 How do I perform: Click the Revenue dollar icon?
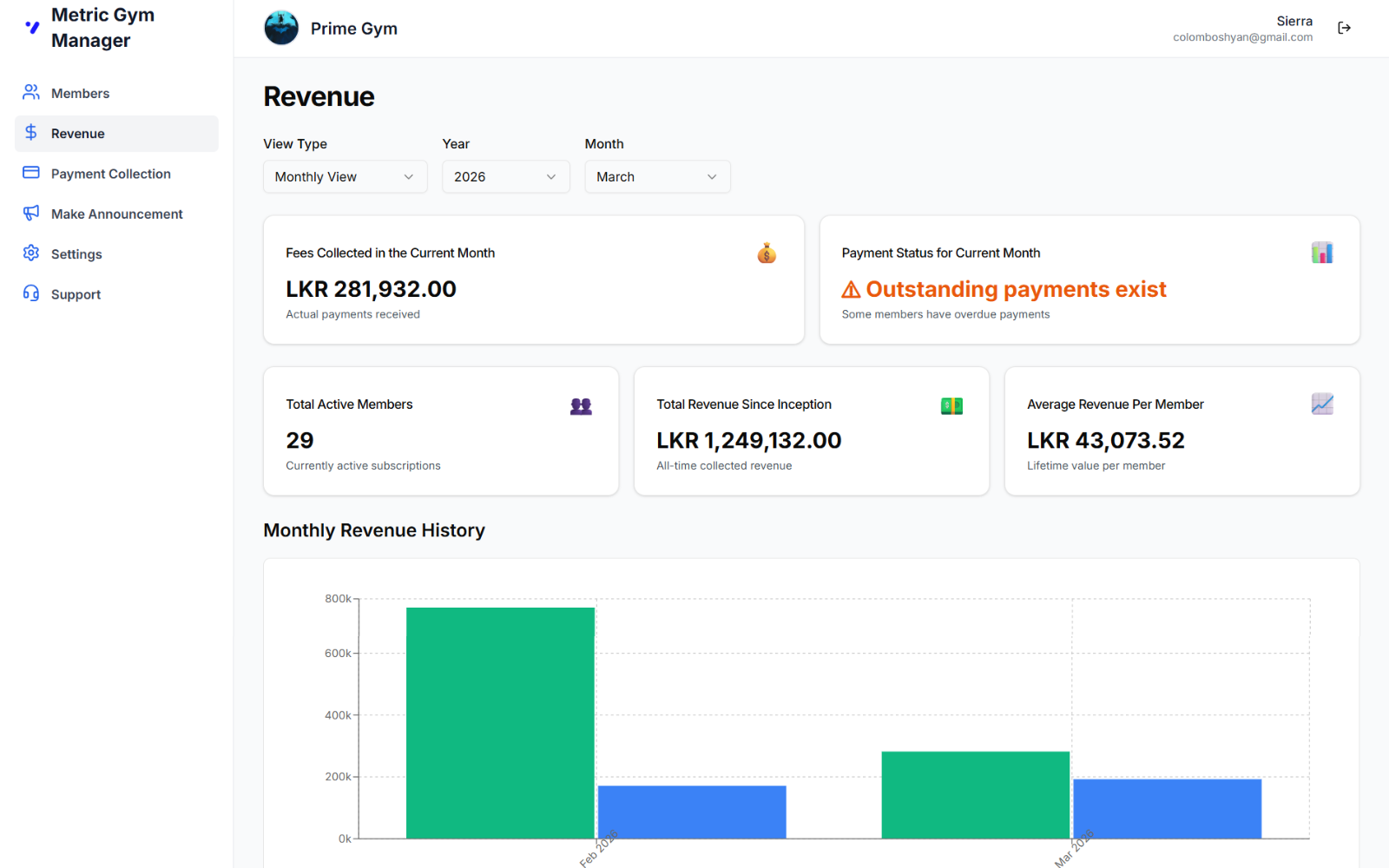click(x=30, y=133)
